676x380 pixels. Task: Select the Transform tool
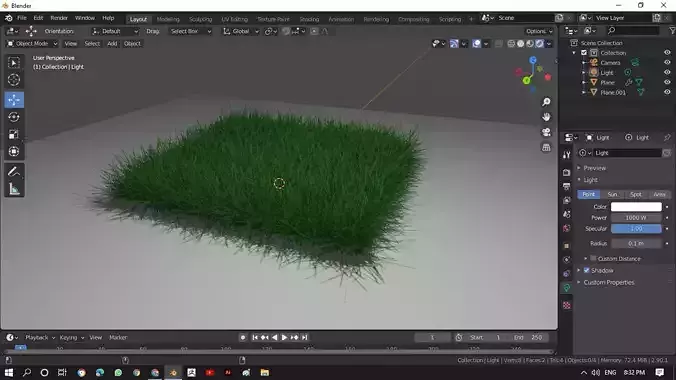point(14,151)
